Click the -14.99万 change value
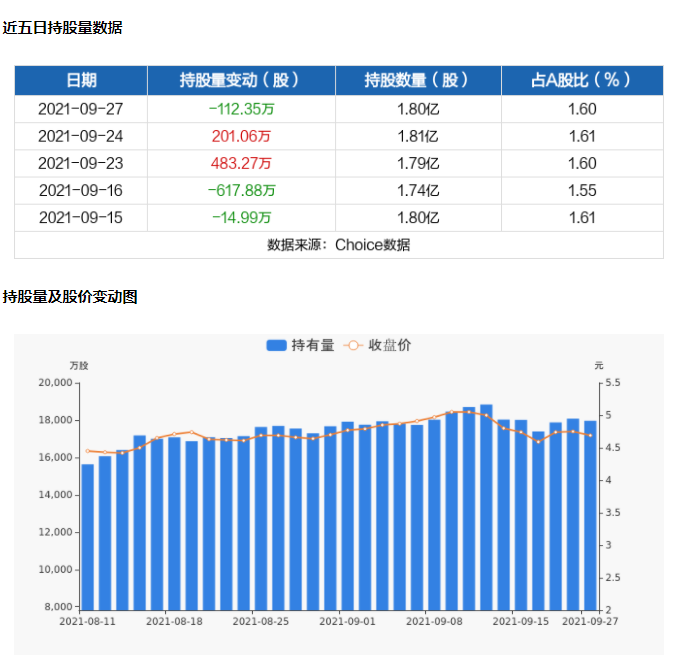 click(241, 217)
